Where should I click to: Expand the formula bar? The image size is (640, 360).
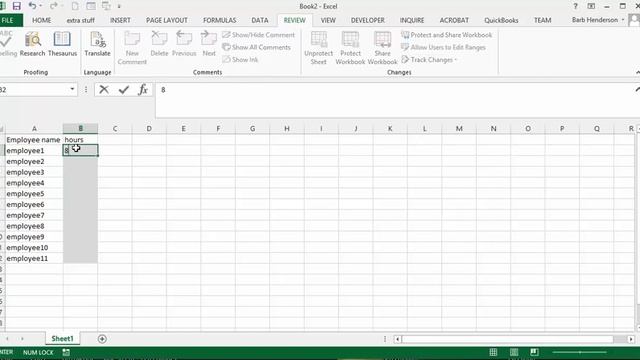click(x=637, y=89)
